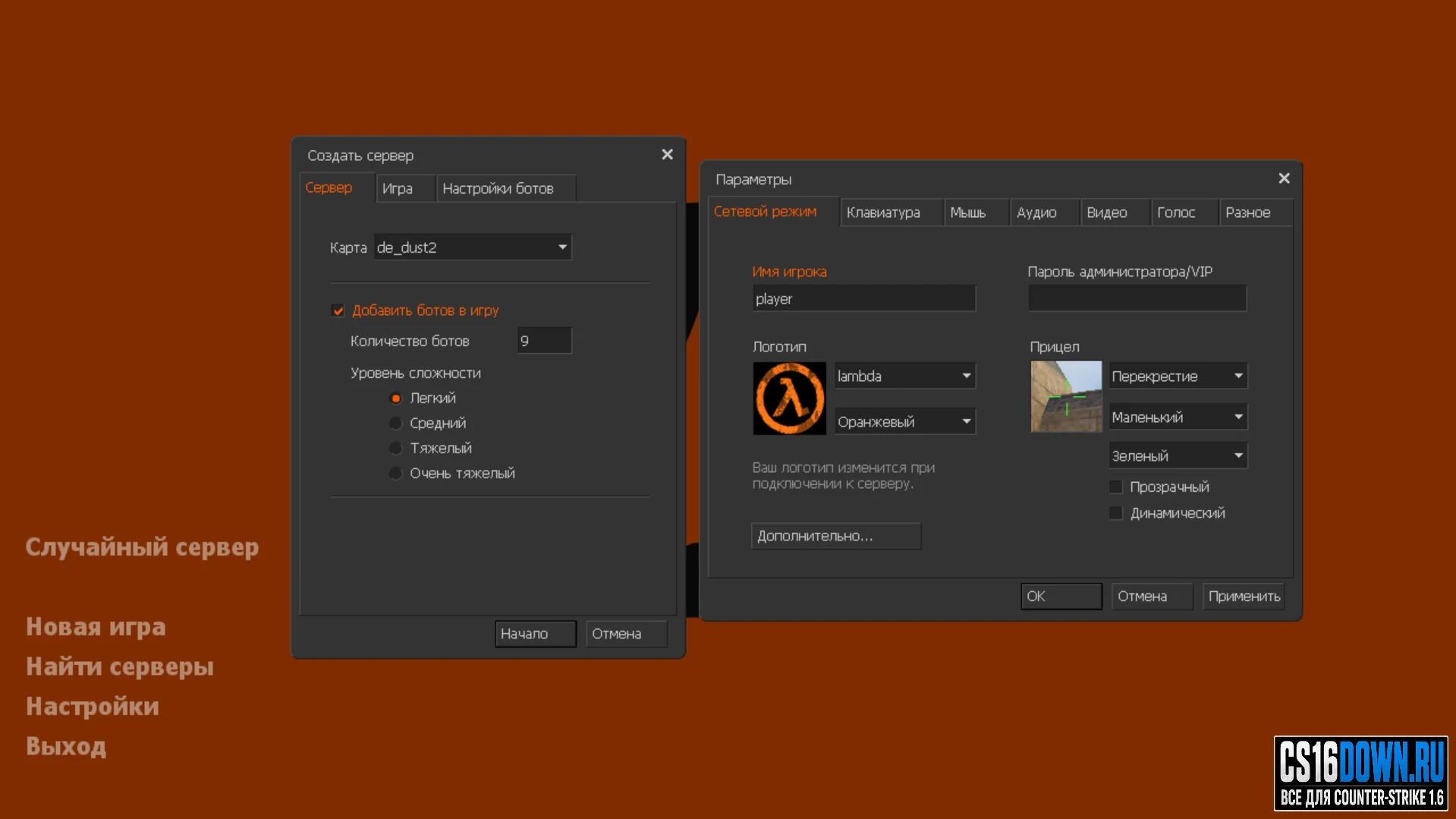
Task: Click the Пароль администратора/VIP field
Action: pyautogui.click(x=1137, y=298)
